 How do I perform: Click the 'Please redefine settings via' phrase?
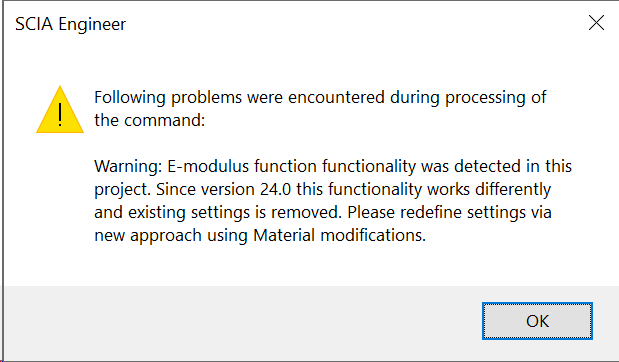tap(449, 212)
